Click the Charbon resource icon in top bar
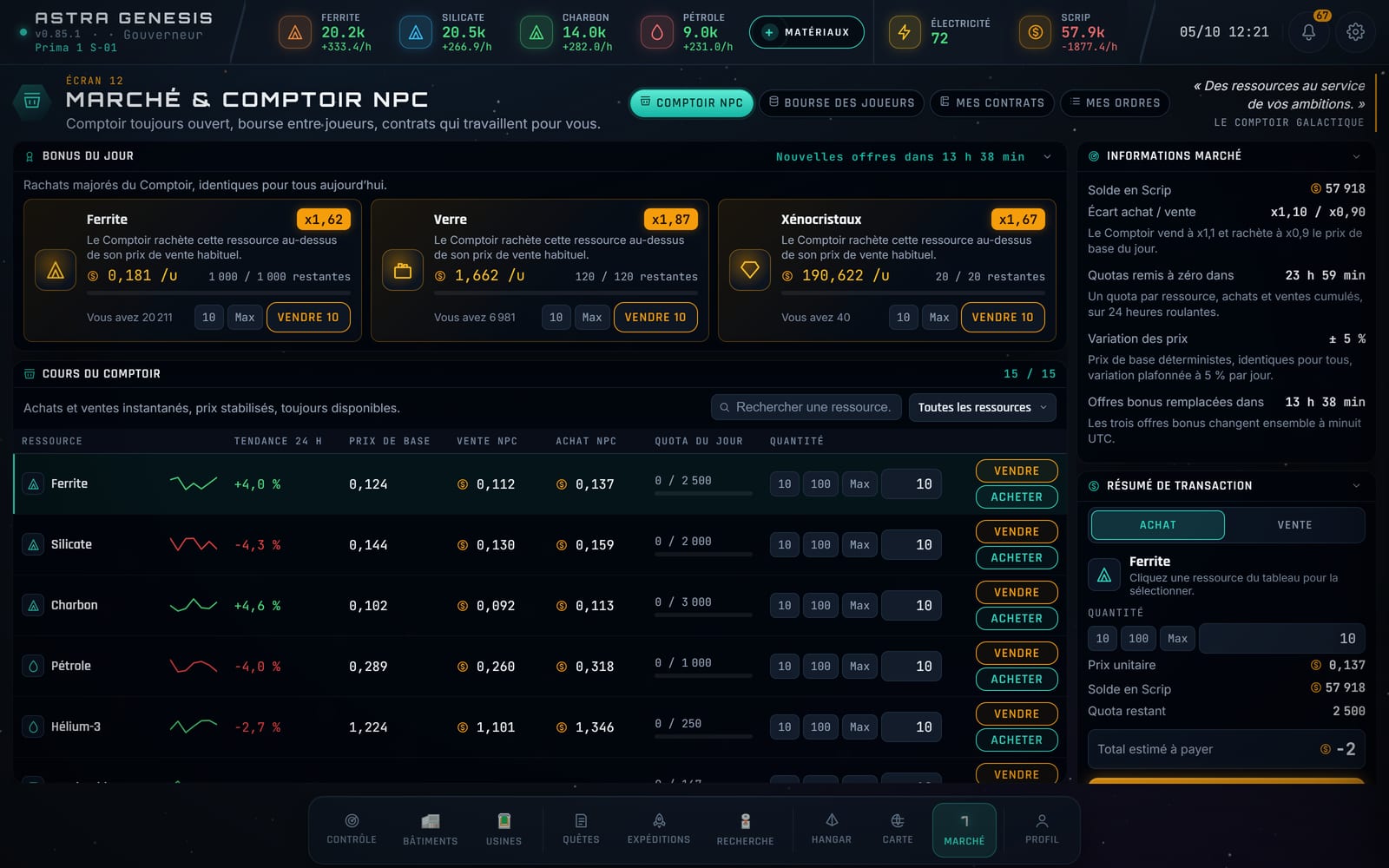 537,33
